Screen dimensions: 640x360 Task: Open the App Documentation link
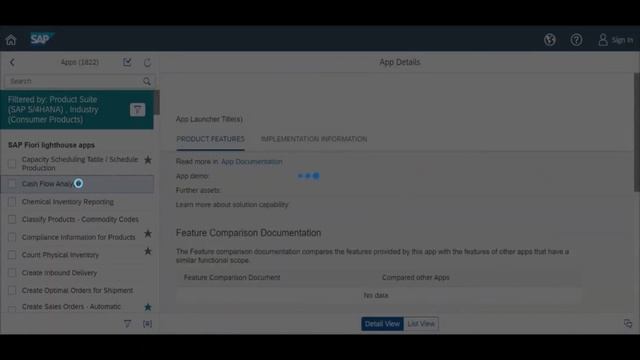(252, 162)
